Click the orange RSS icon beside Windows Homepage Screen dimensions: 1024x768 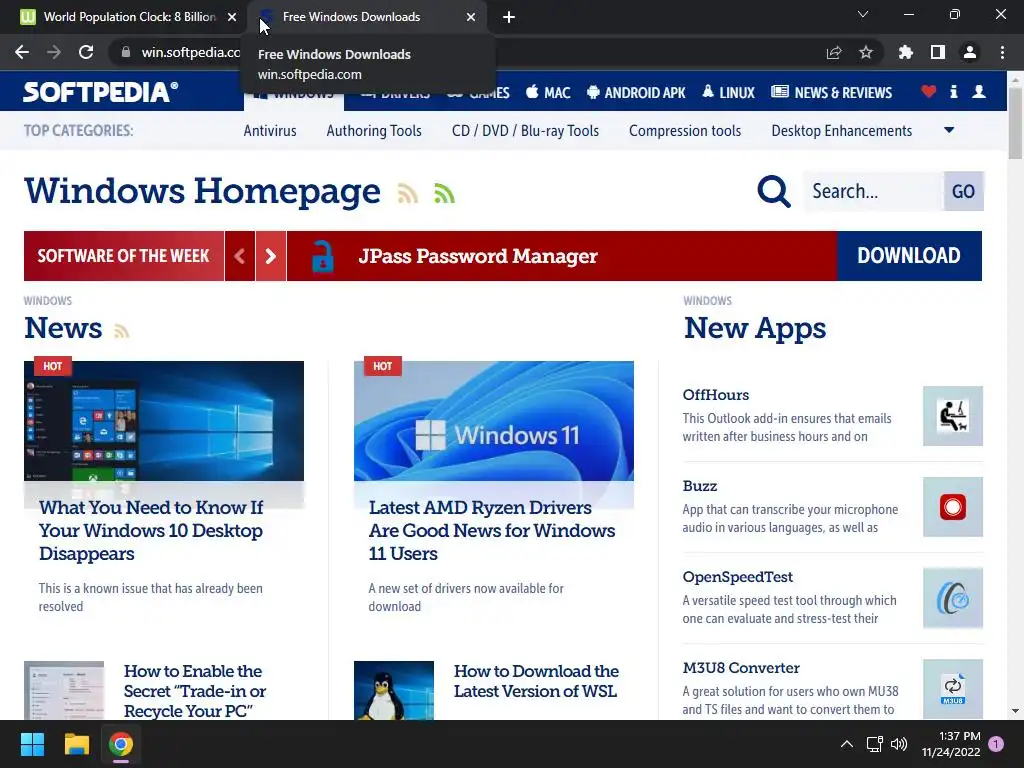click(x=408, y=193)
